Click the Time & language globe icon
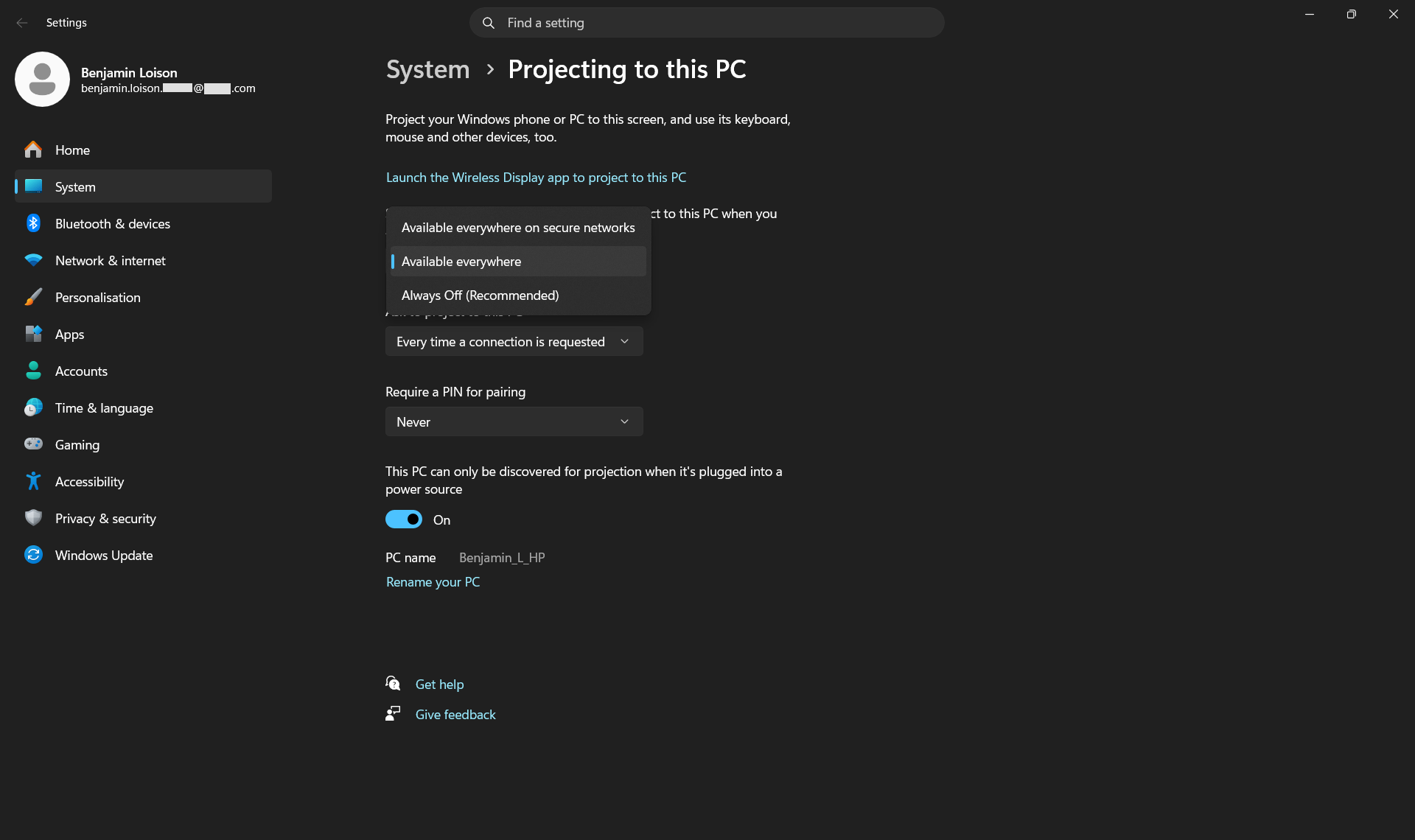The height and width of the screenshot is (840, 1415). tap(33, 407)
